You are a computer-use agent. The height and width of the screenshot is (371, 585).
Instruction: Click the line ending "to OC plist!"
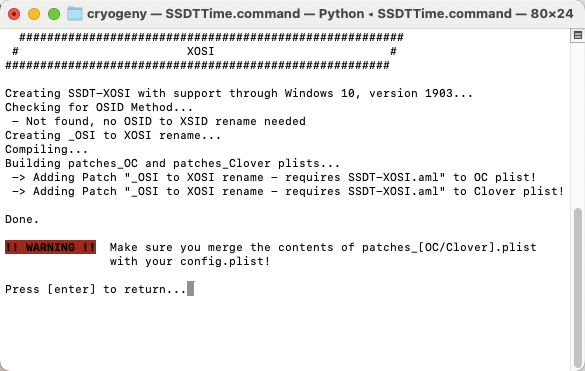(x=274, y=177)
